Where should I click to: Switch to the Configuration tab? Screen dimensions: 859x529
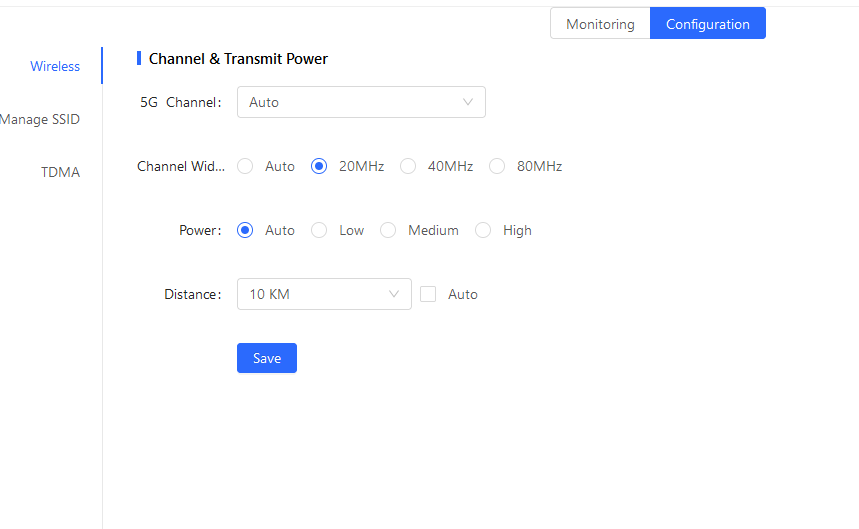click(x=708, y=24)
